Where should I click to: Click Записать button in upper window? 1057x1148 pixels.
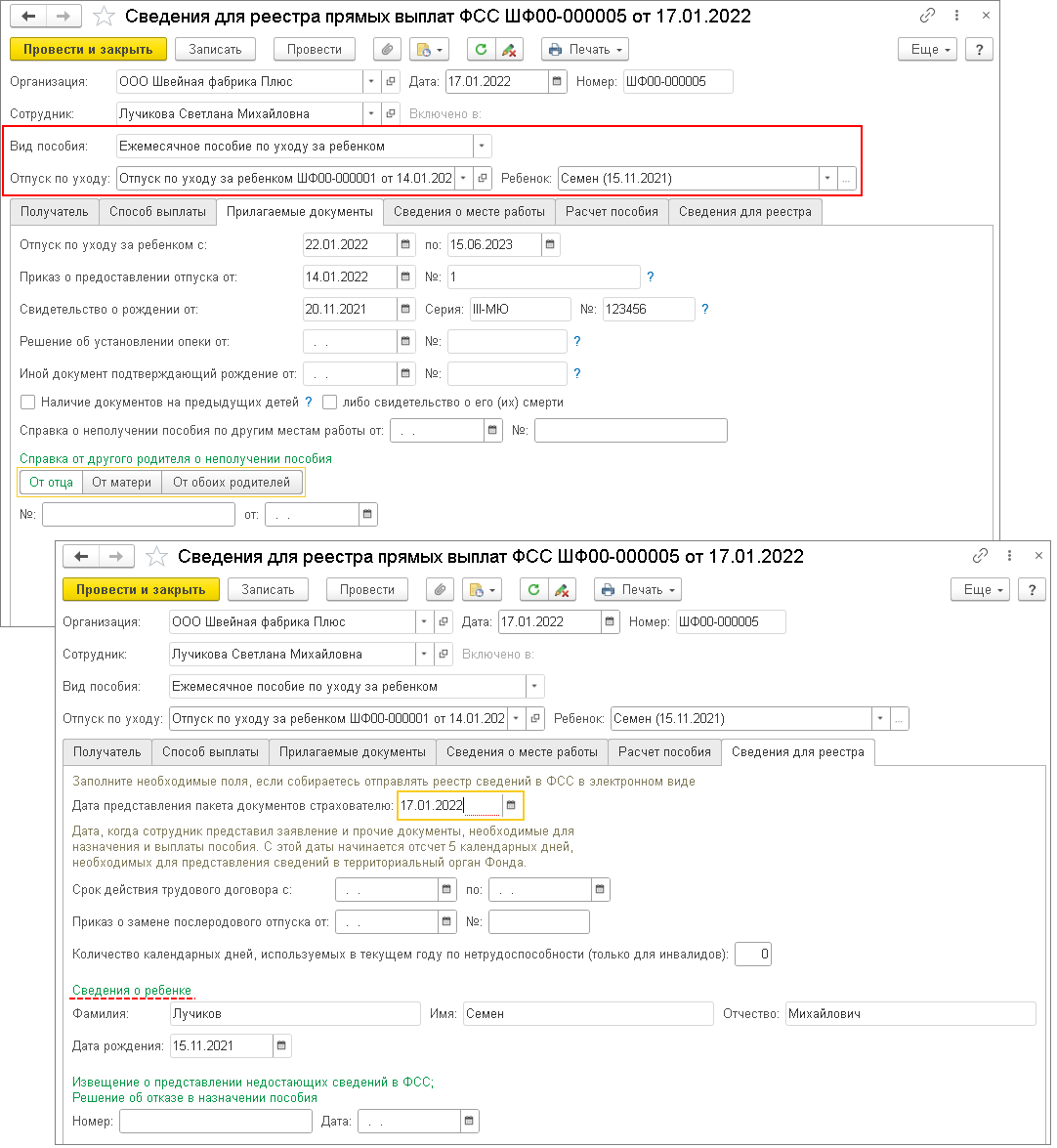click(x=215, y=49)
